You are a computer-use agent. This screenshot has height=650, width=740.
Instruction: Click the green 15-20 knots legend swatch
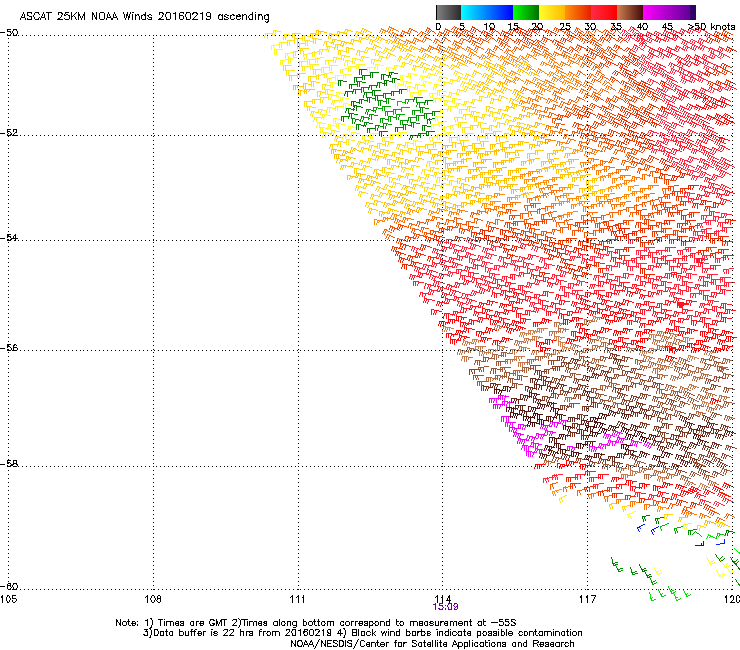tap(526, 12)
